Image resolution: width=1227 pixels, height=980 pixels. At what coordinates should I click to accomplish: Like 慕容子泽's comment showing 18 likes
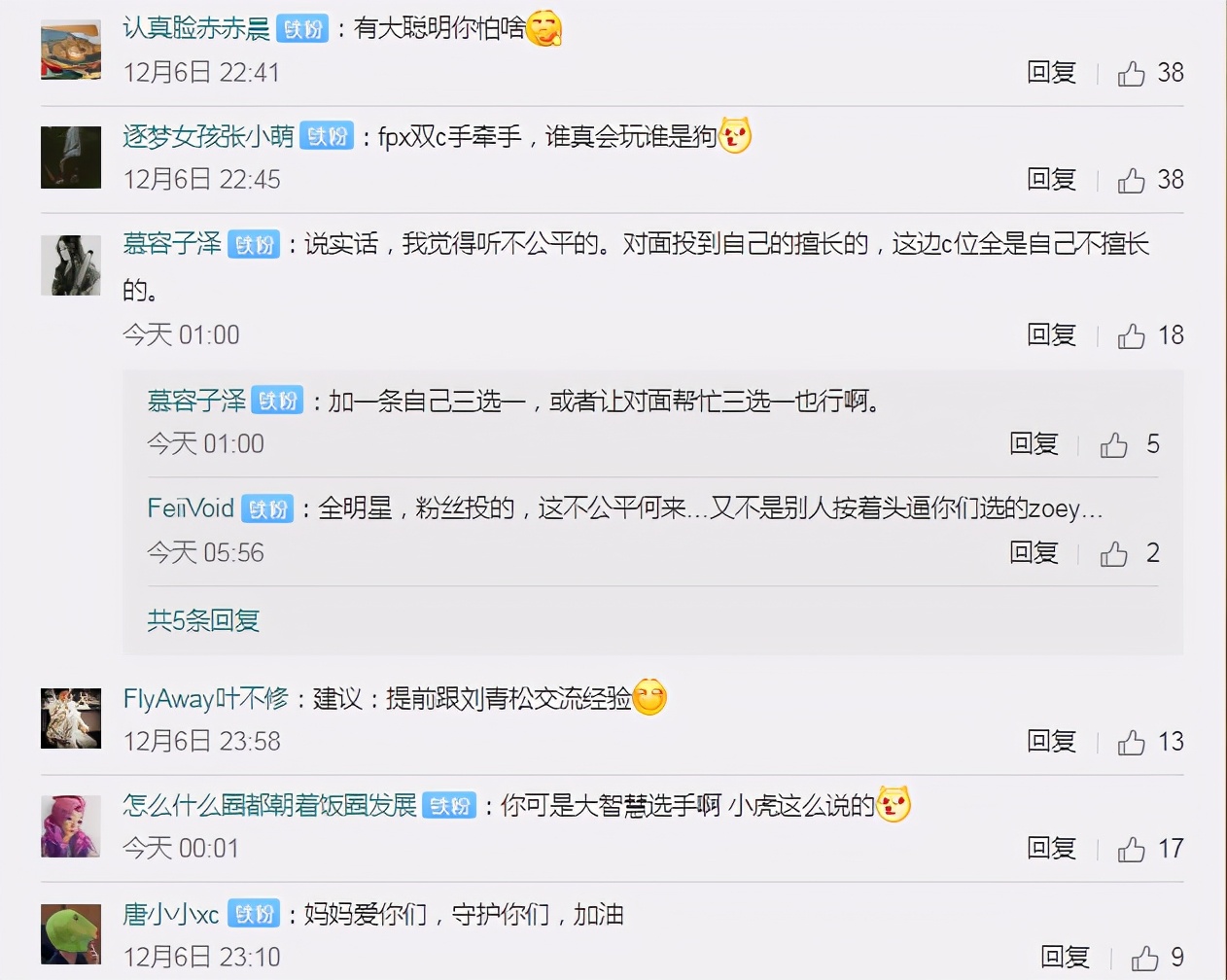1131,335
